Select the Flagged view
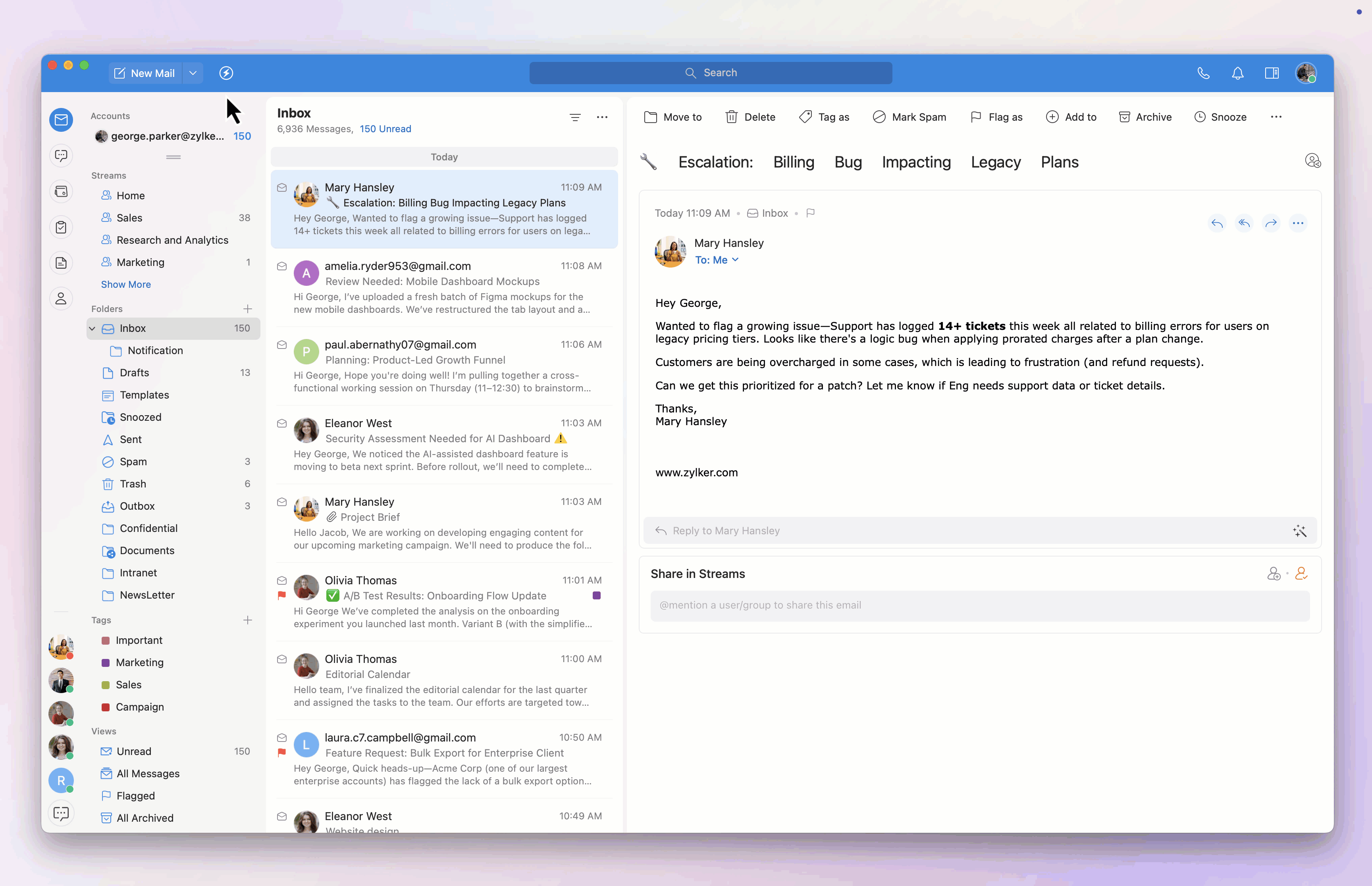 (135, 795)
